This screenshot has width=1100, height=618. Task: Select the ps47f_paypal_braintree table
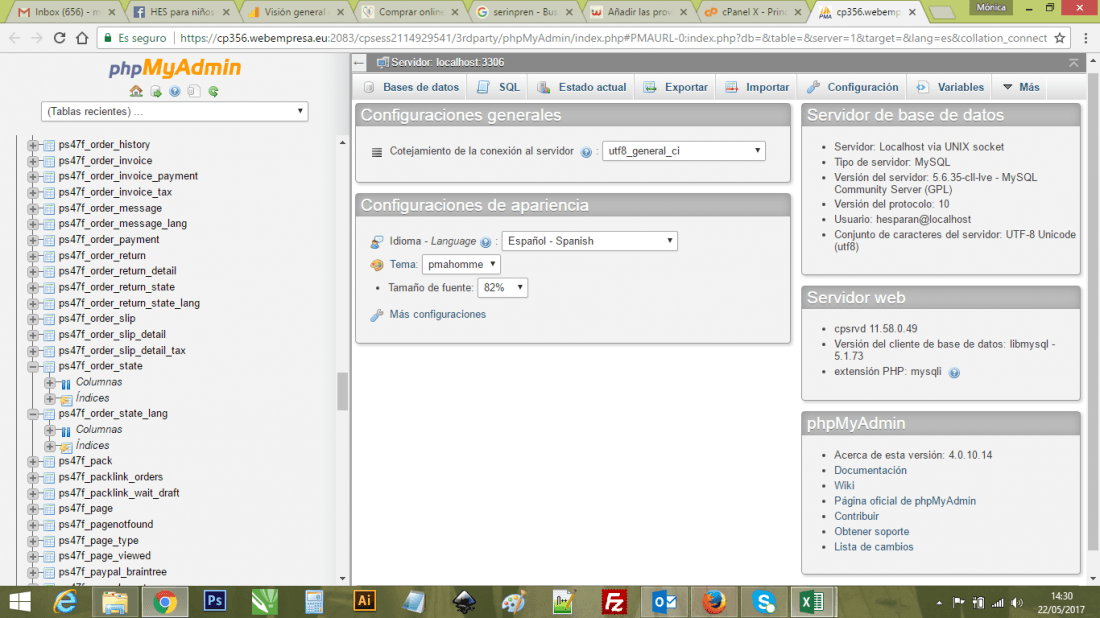[112, 572]
